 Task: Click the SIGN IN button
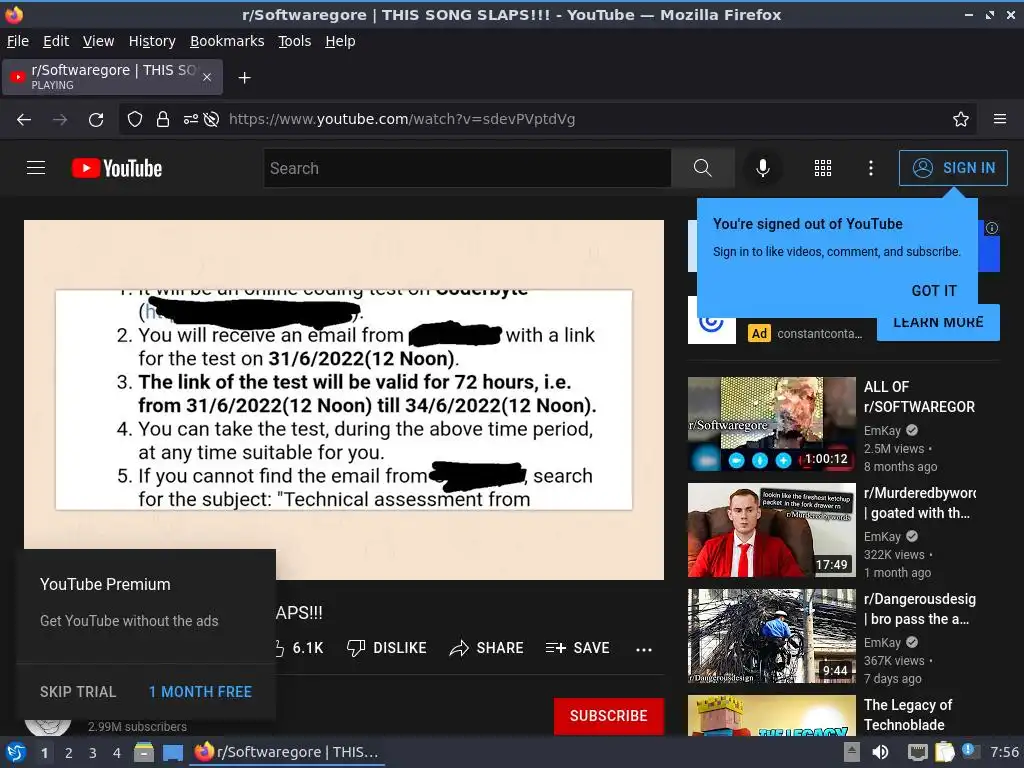[x=953, y=168]
